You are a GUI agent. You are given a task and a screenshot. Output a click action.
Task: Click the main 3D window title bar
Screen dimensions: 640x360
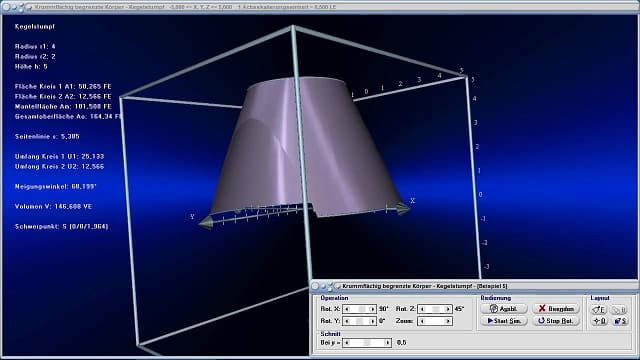320,7
